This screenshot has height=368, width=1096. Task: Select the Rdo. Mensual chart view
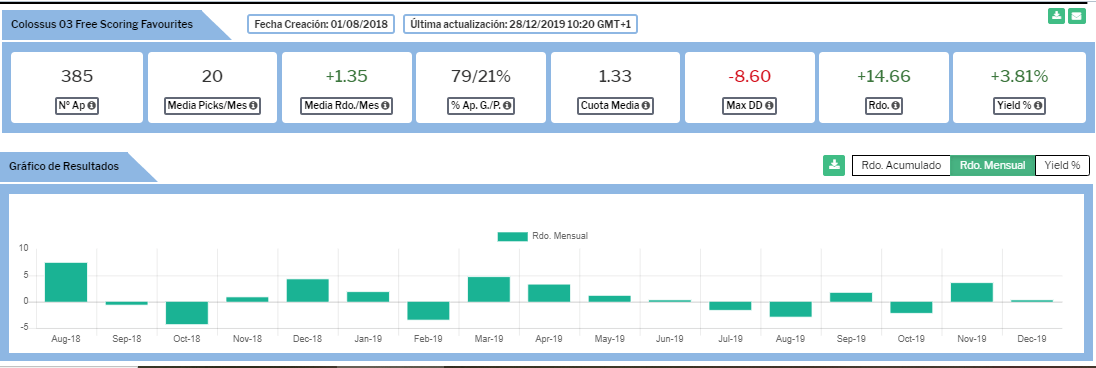click(x=993, y=166)
